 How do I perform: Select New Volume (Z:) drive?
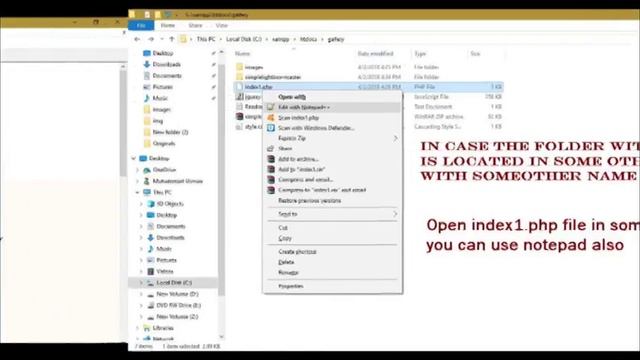[x=177, y=317]
